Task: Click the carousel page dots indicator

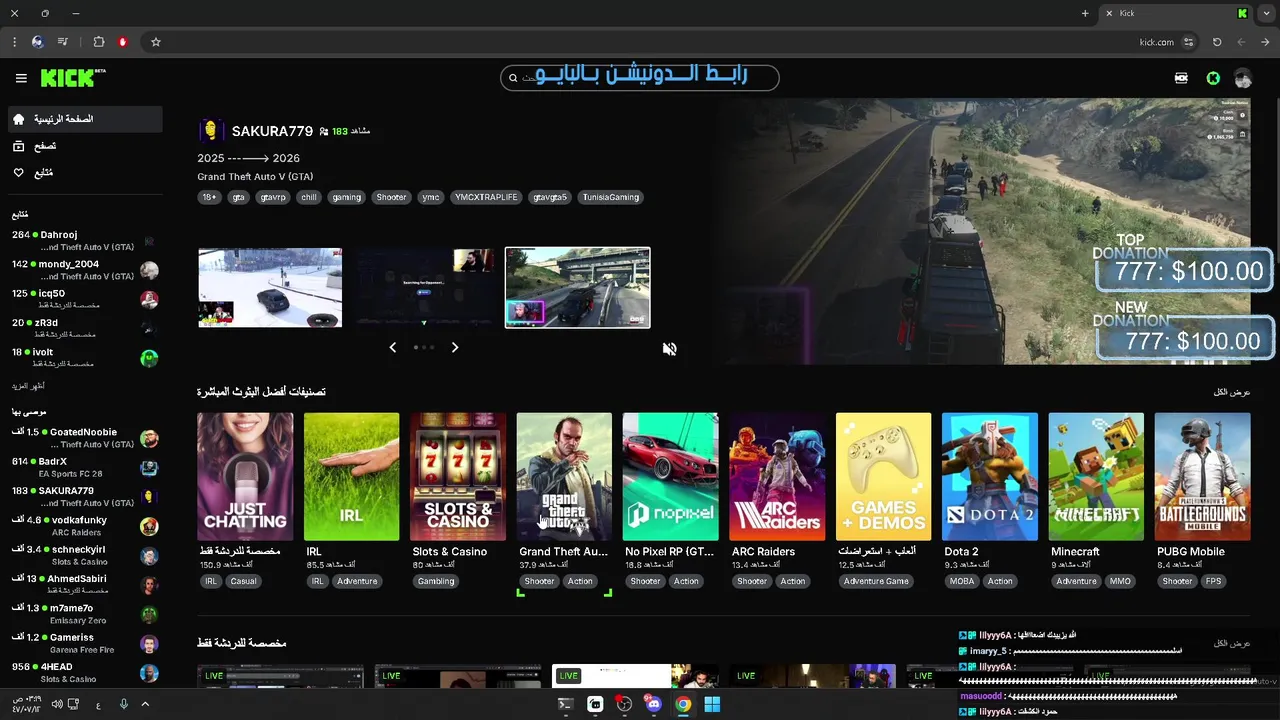Action: [424, 347]
